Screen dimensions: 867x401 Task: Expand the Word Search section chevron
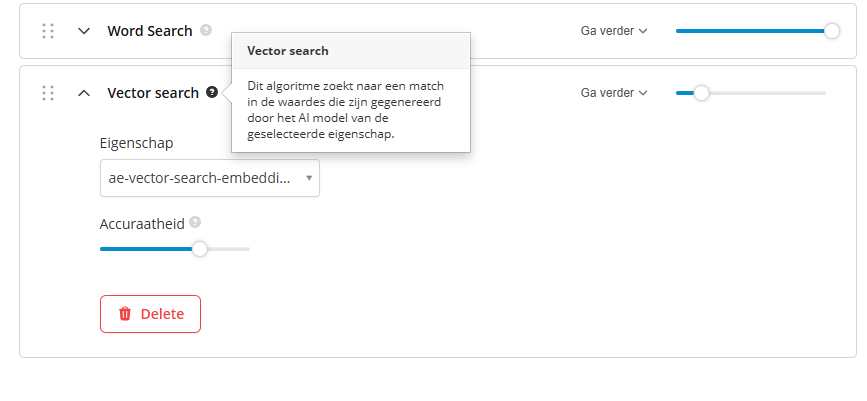[84, 31]
